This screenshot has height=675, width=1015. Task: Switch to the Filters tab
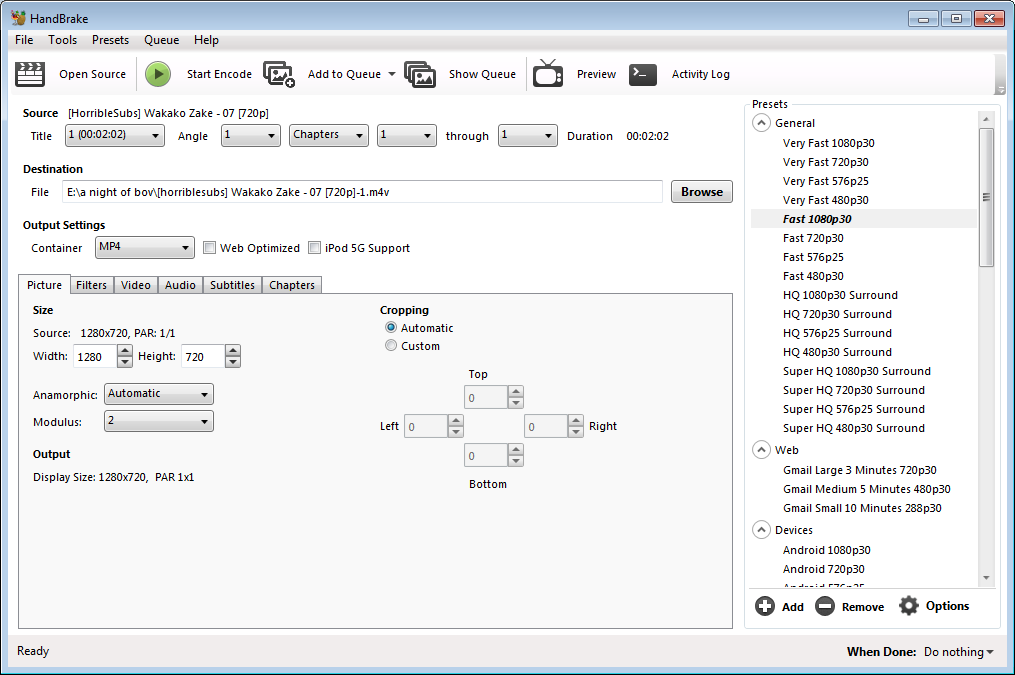tap(91, 285)
